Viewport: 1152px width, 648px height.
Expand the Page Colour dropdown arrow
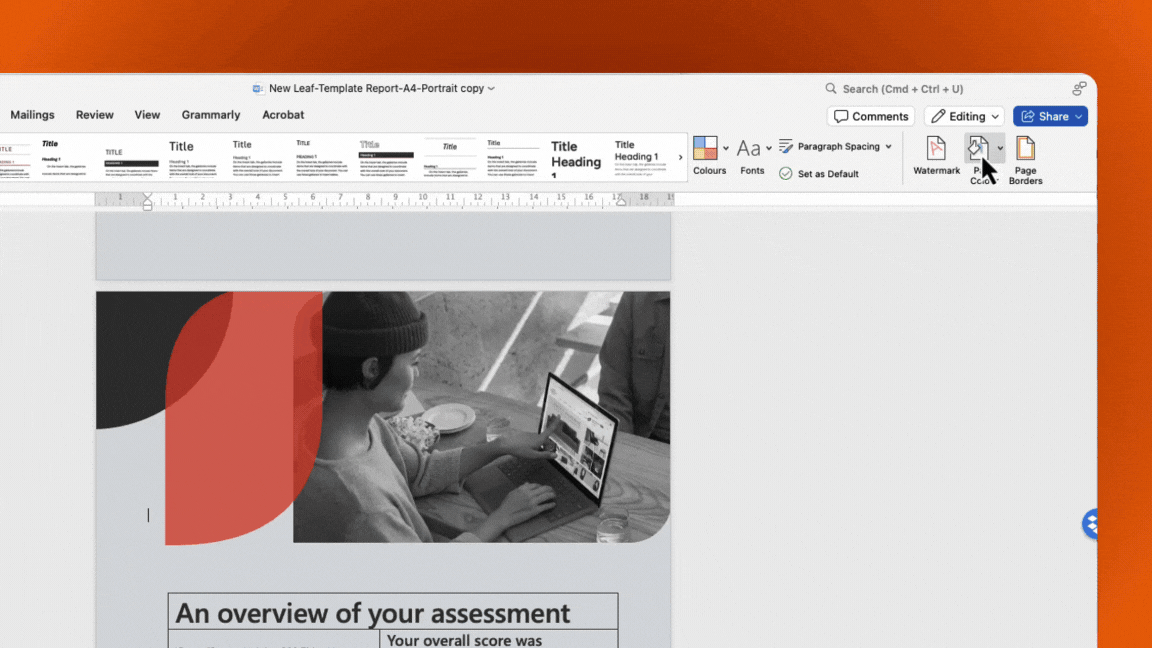pyautogui.click(x=1000, y=148)
